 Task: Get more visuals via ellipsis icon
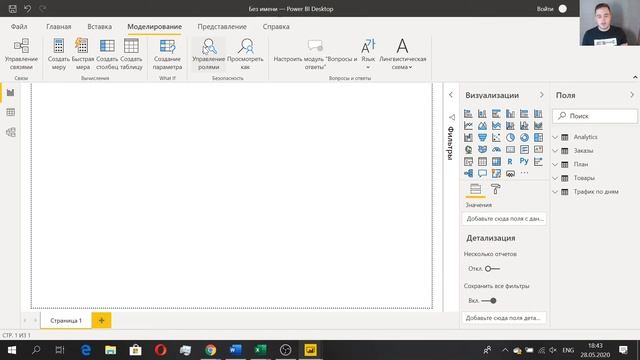click(524, 173)
